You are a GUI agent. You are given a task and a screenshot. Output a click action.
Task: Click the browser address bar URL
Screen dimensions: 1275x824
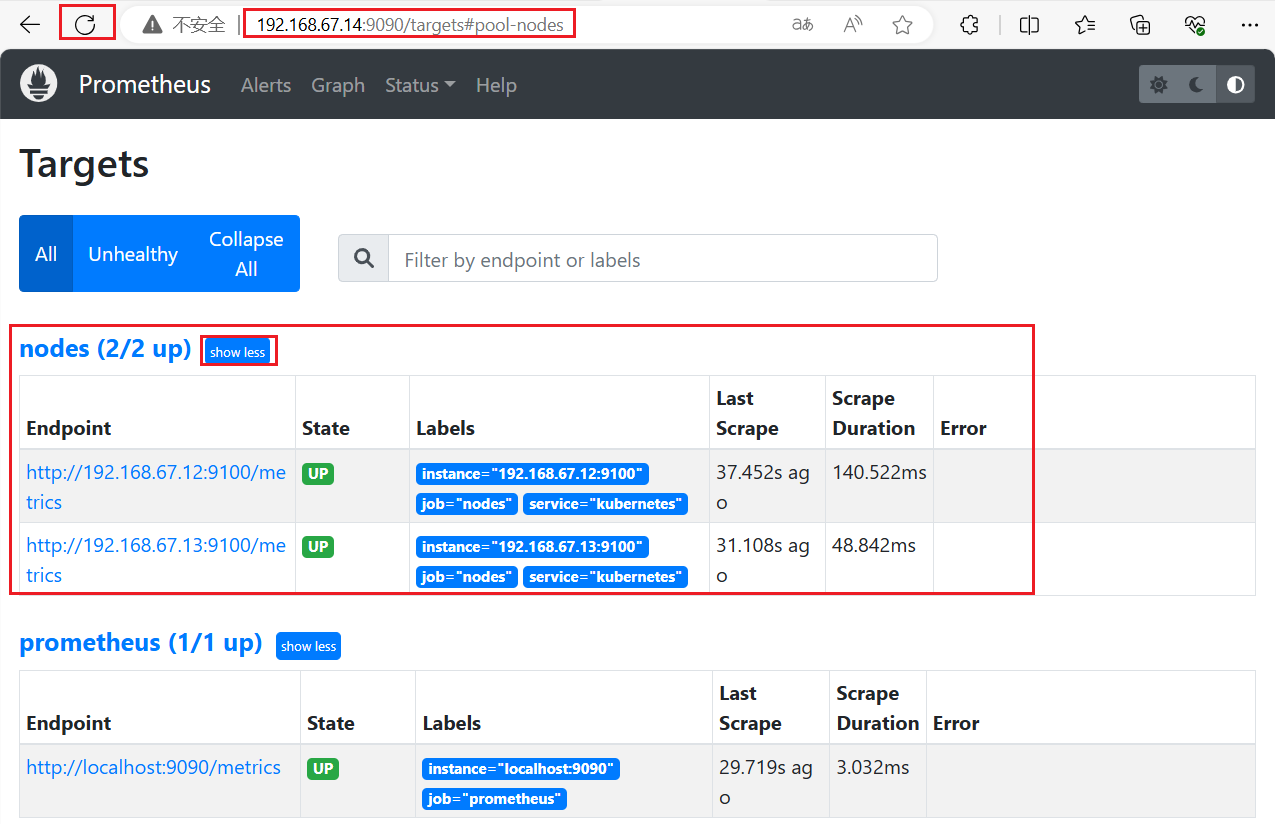click(410, 25)
